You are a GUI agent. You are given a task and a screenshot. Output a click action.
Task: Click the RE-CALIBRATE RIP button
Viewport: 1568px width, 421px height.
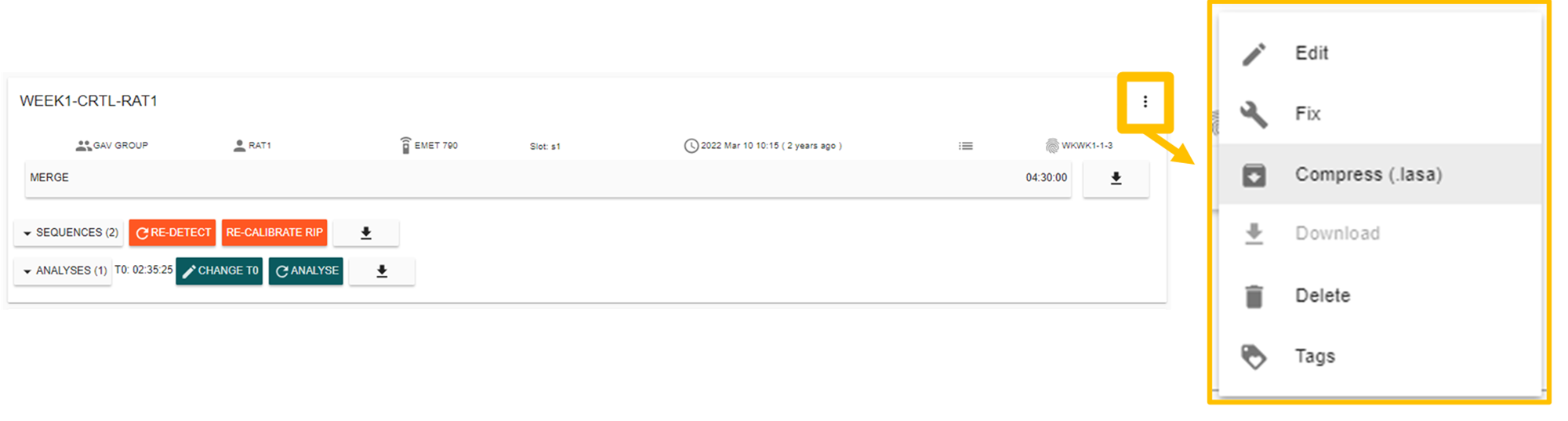pyautogui.click(x=274, y=233)
